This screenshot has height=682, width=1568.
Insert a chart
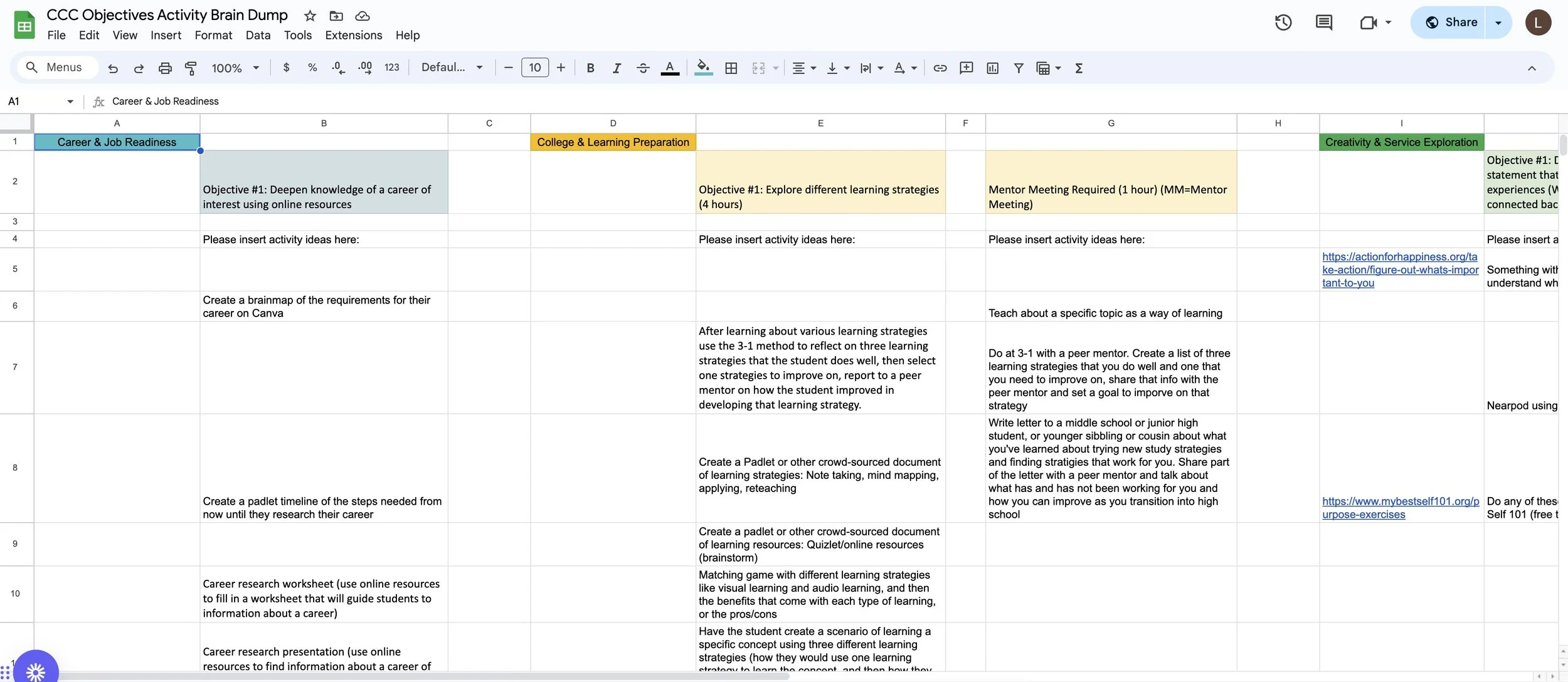click(992, 68)
